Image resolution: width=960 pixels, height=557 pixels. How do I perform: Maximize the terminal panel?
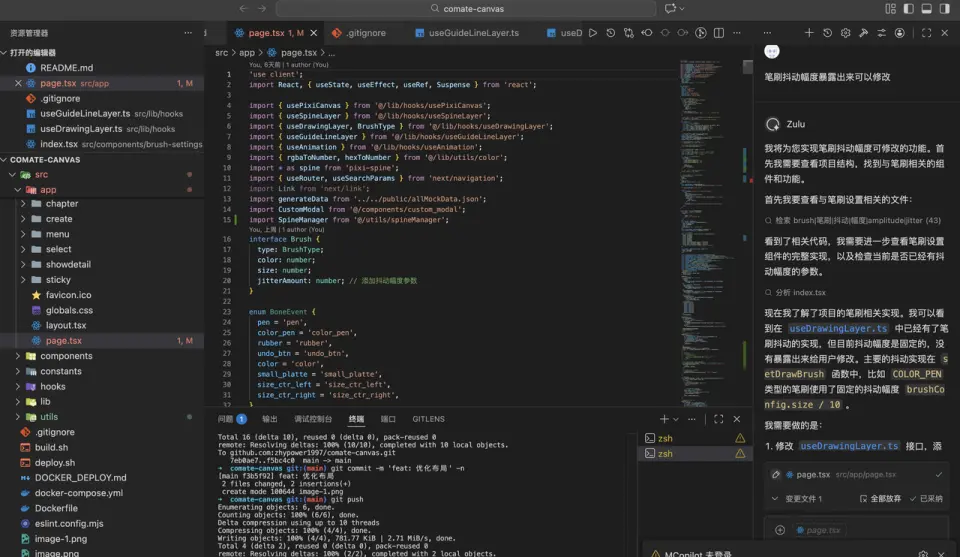point(718,419)
